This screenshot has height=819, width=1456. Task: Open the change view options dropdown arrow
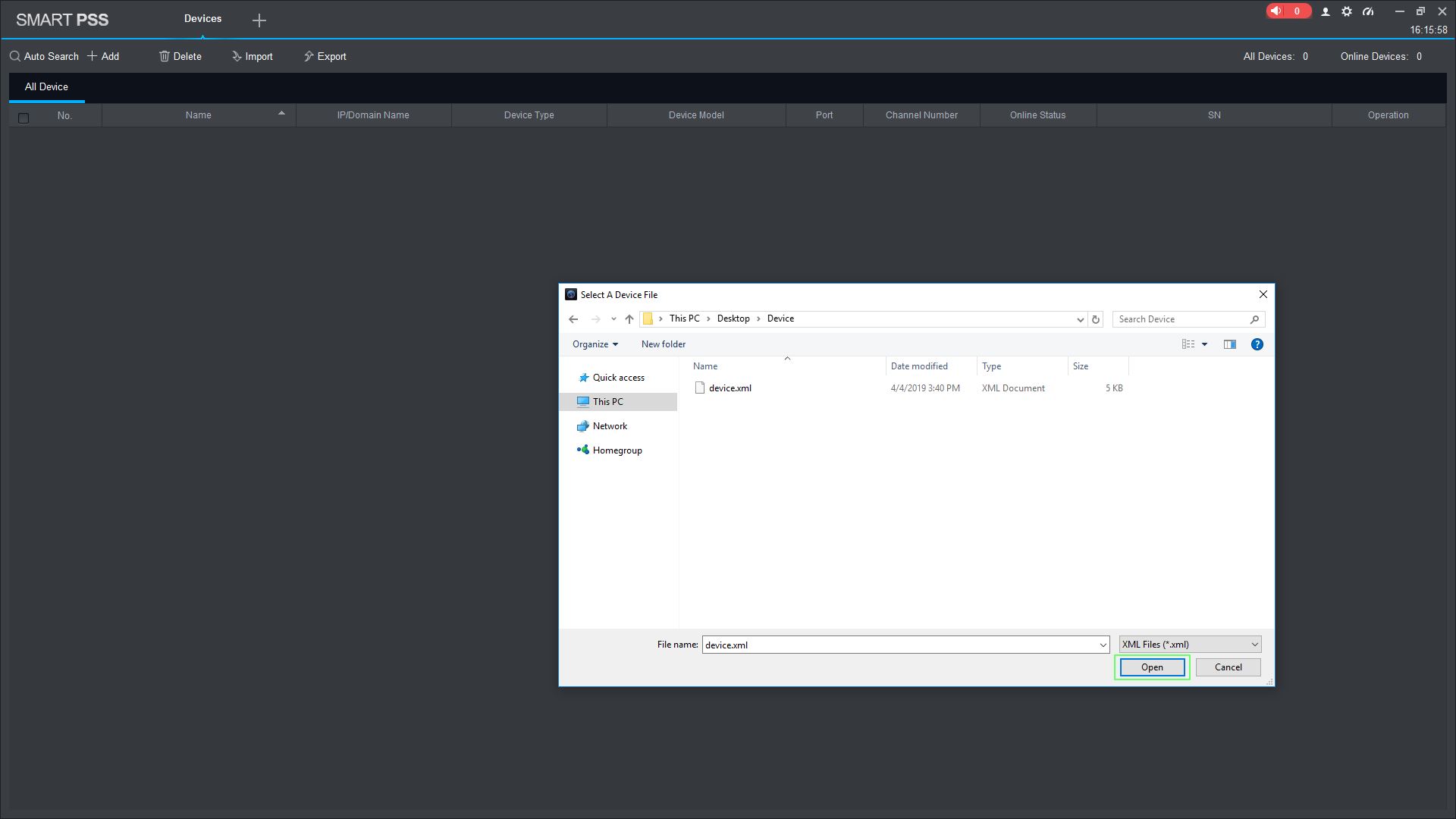pyautogui.click(x=1204, y=344)
